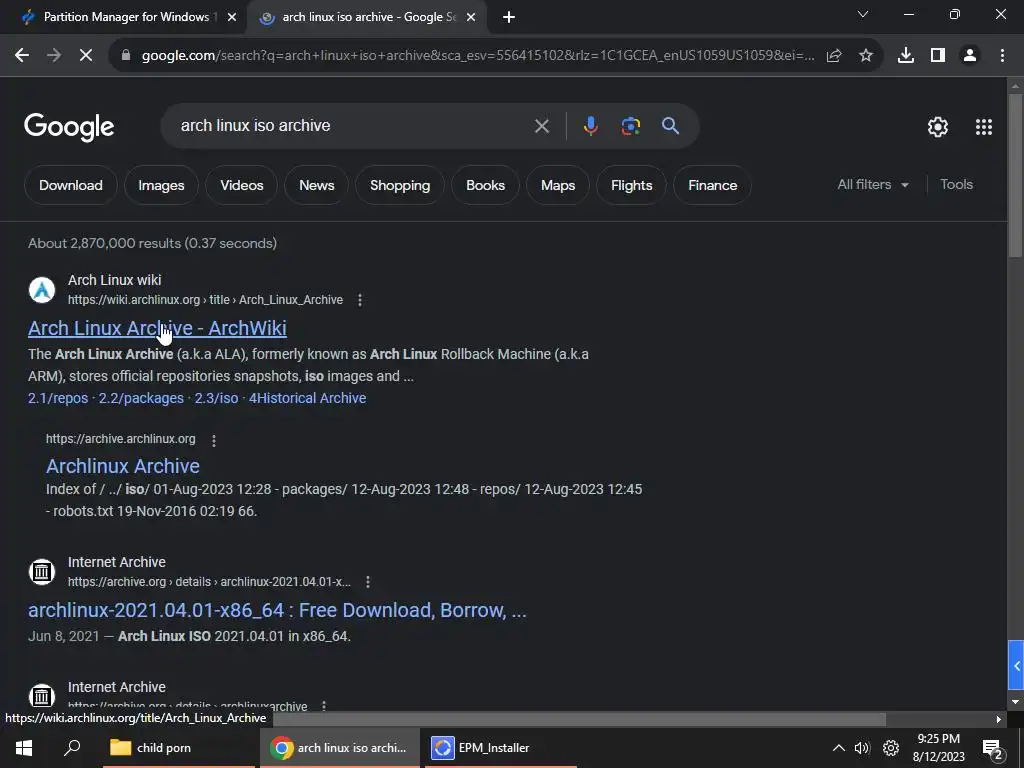
Task: Switch to Videos results
Action: coord(242,185)
